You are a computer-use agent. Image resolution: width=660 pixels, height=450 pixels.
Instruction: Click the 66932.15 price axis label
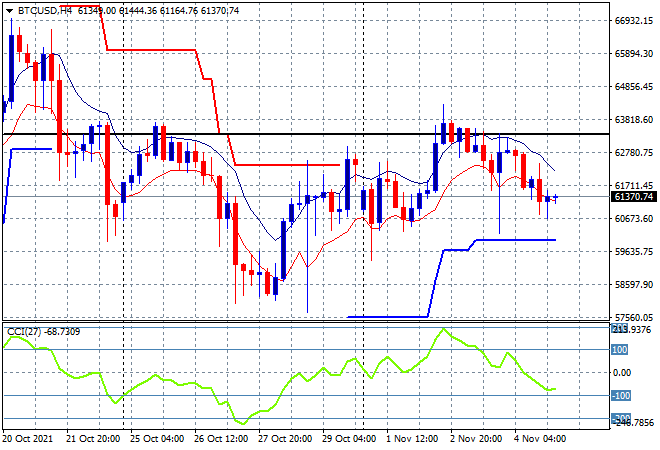pyautogui.click(x=632, y=21)
